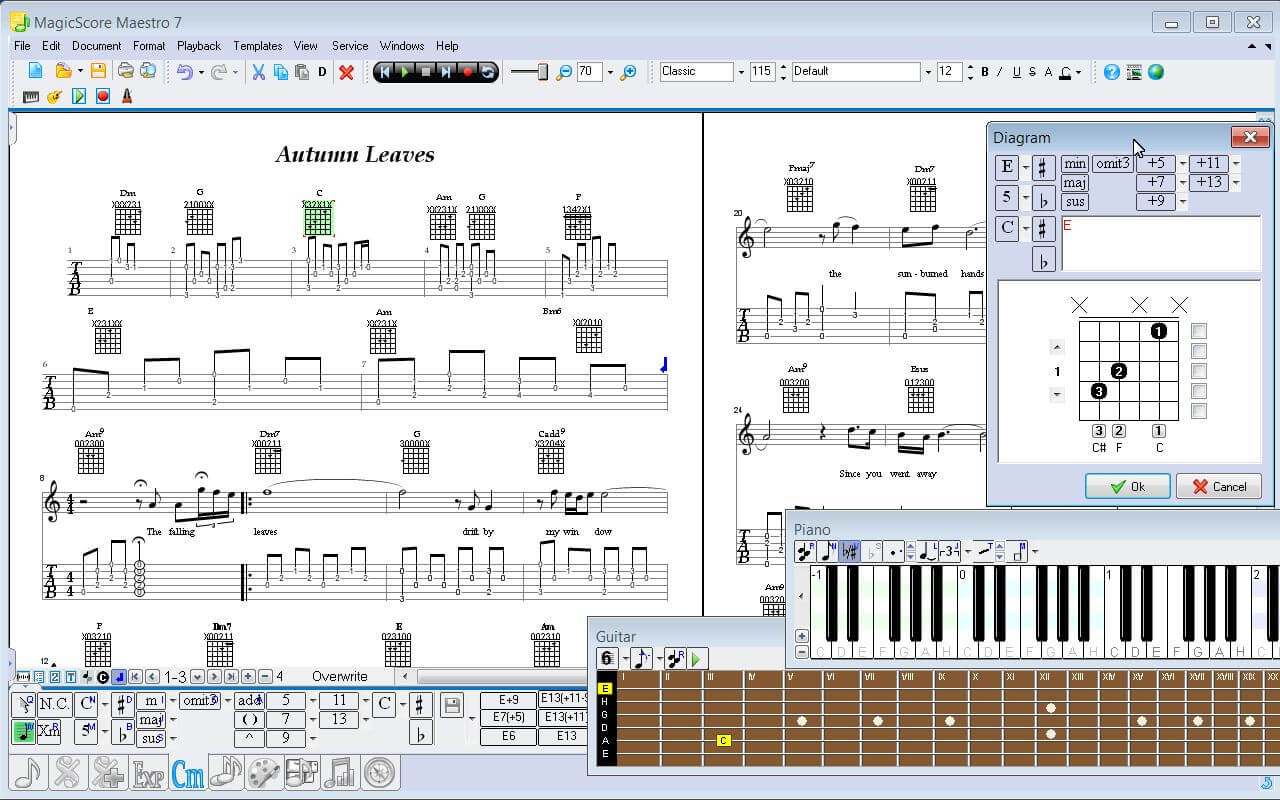Toggle the sharp for root E in Diagram dialog

coord(1043,167)
